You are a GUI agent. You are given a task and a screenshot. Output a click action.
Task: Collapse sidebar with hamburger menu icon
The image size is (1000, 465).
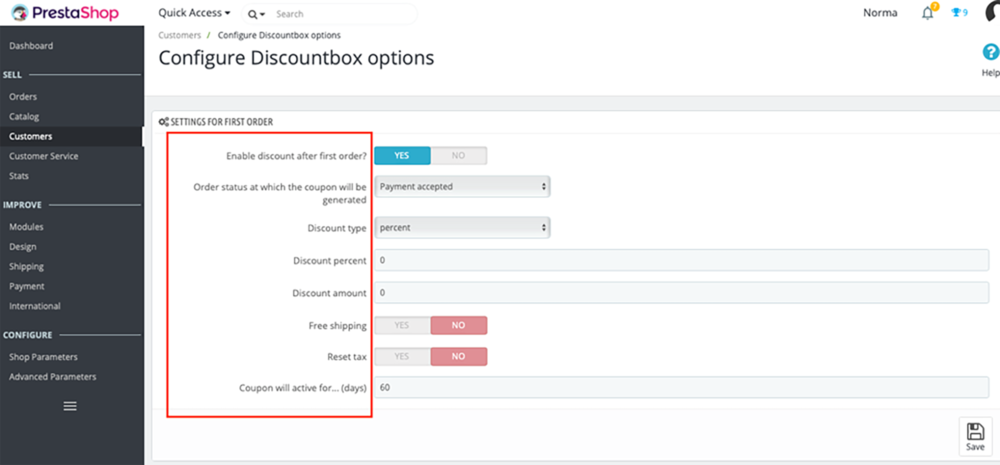tap(70, 406)
